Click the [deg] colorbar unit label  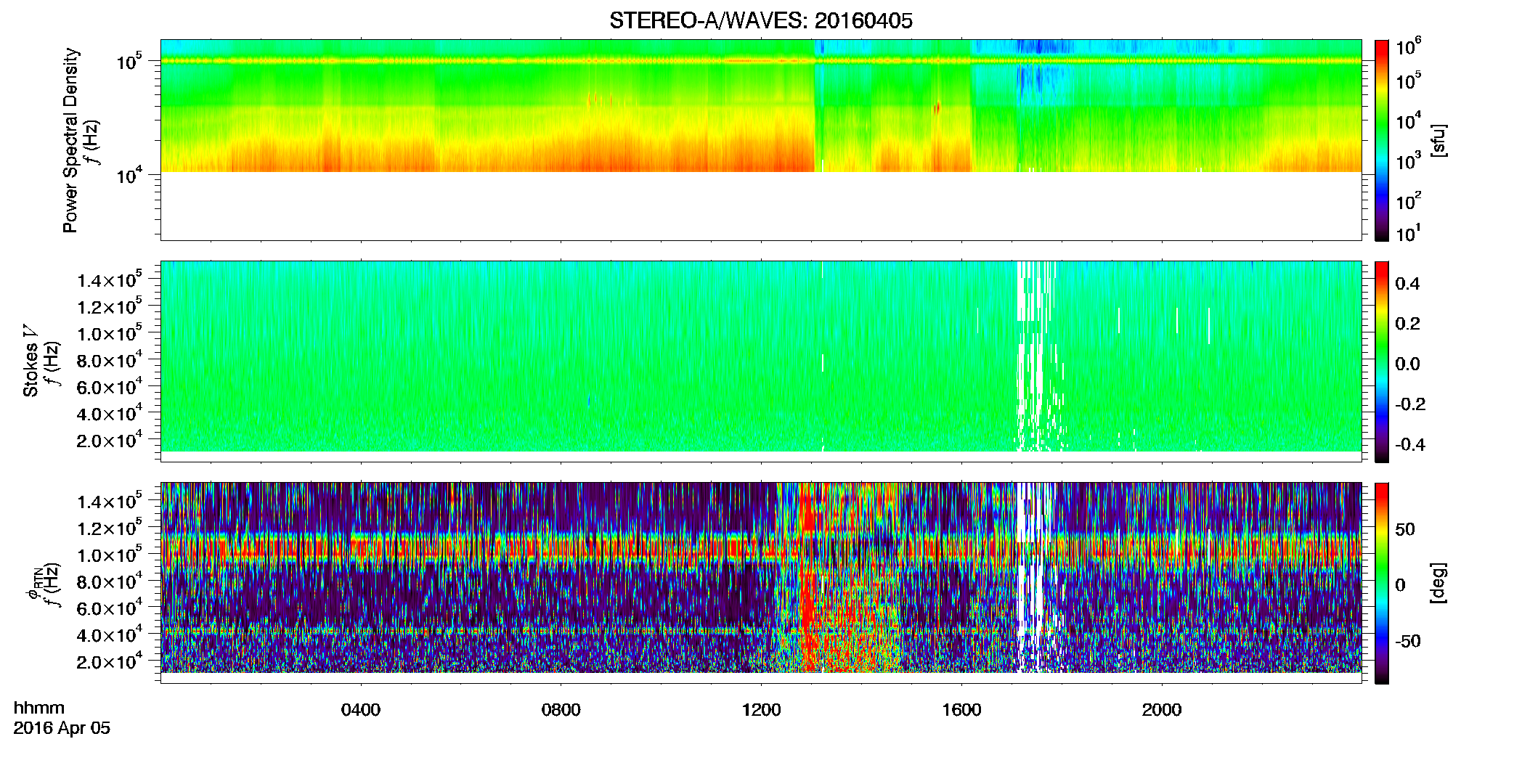click(1438, 583)
